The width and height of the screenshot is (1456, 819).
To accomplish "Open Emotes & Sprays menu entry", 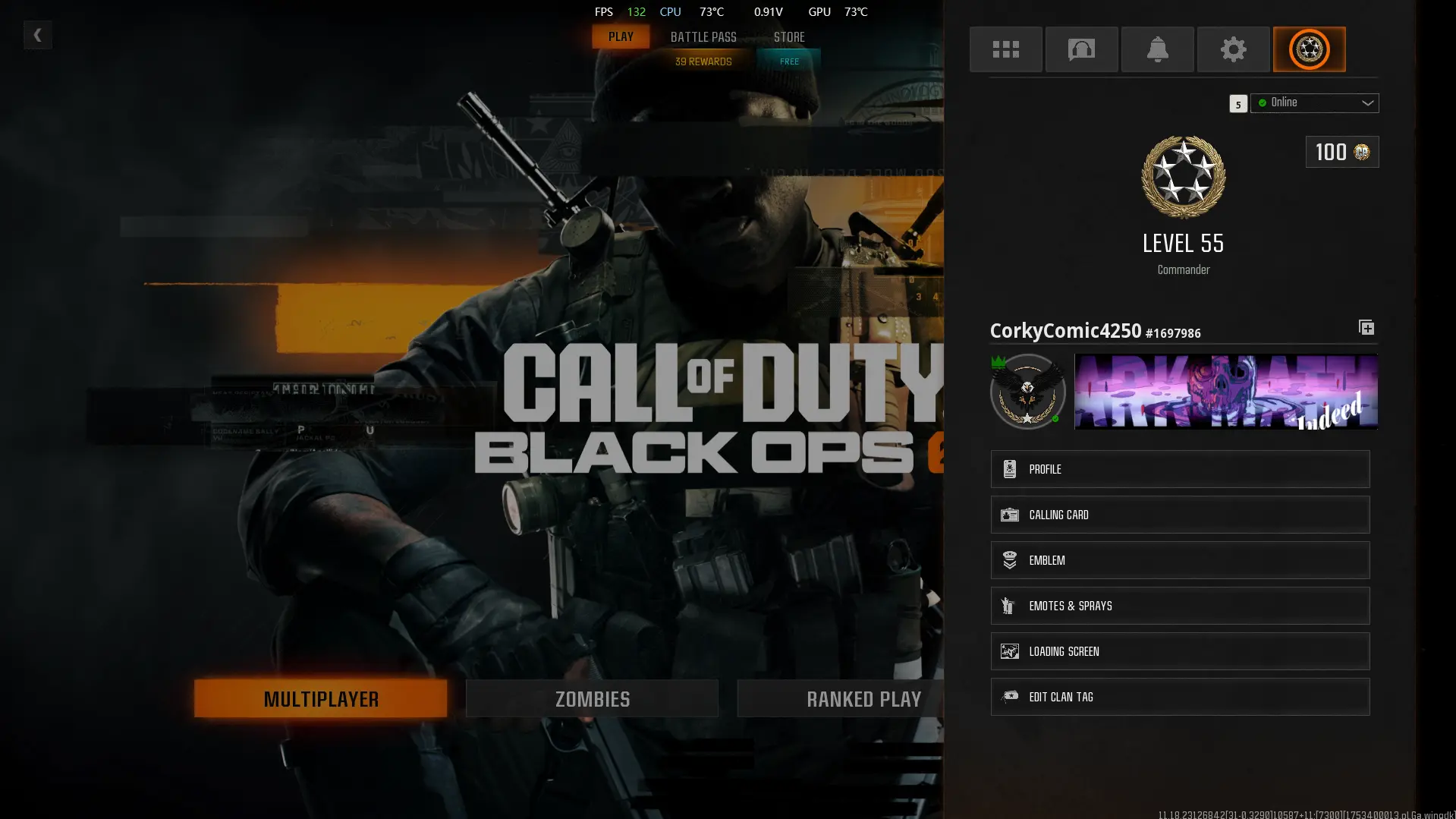I will [x=1180, y=606].
